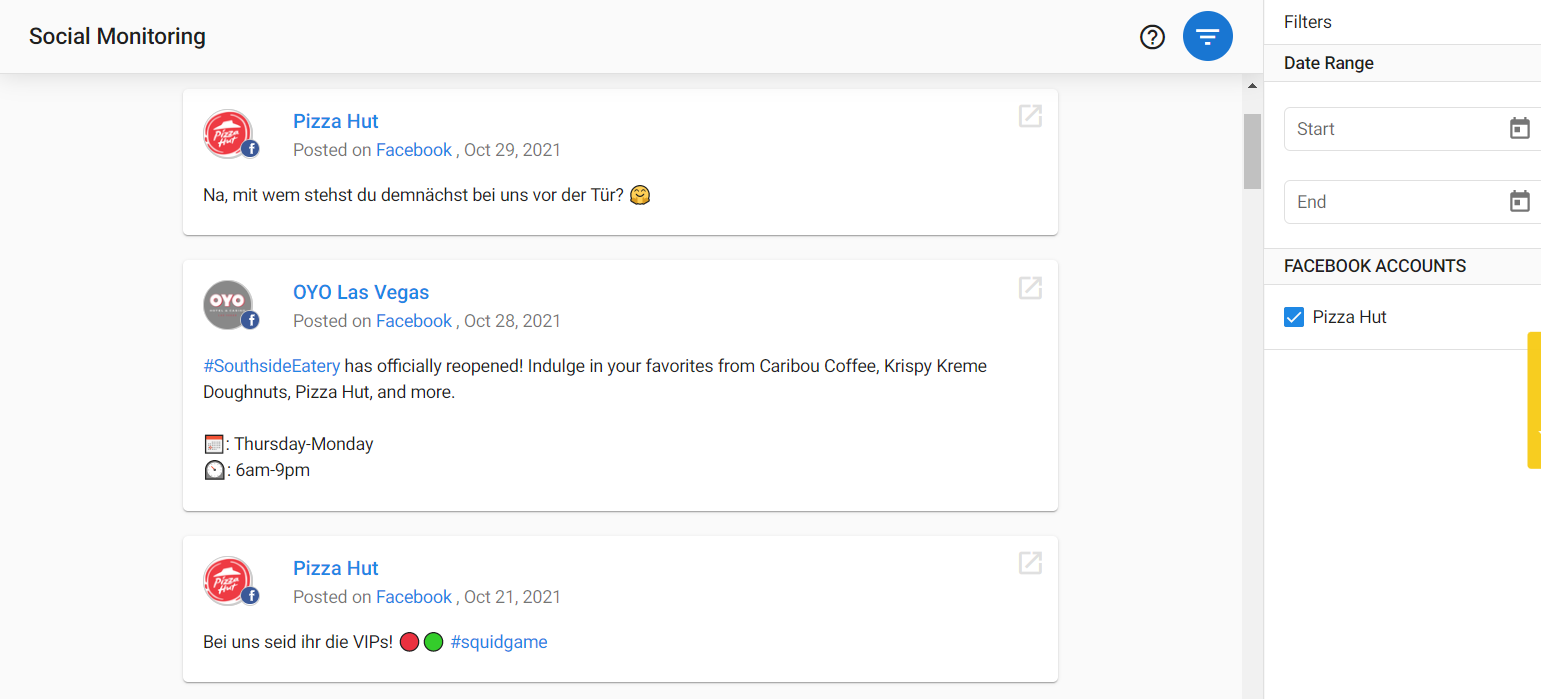
Task: Click Pizza Hut avatar on Oct 21 post
Action: (229, 581)
